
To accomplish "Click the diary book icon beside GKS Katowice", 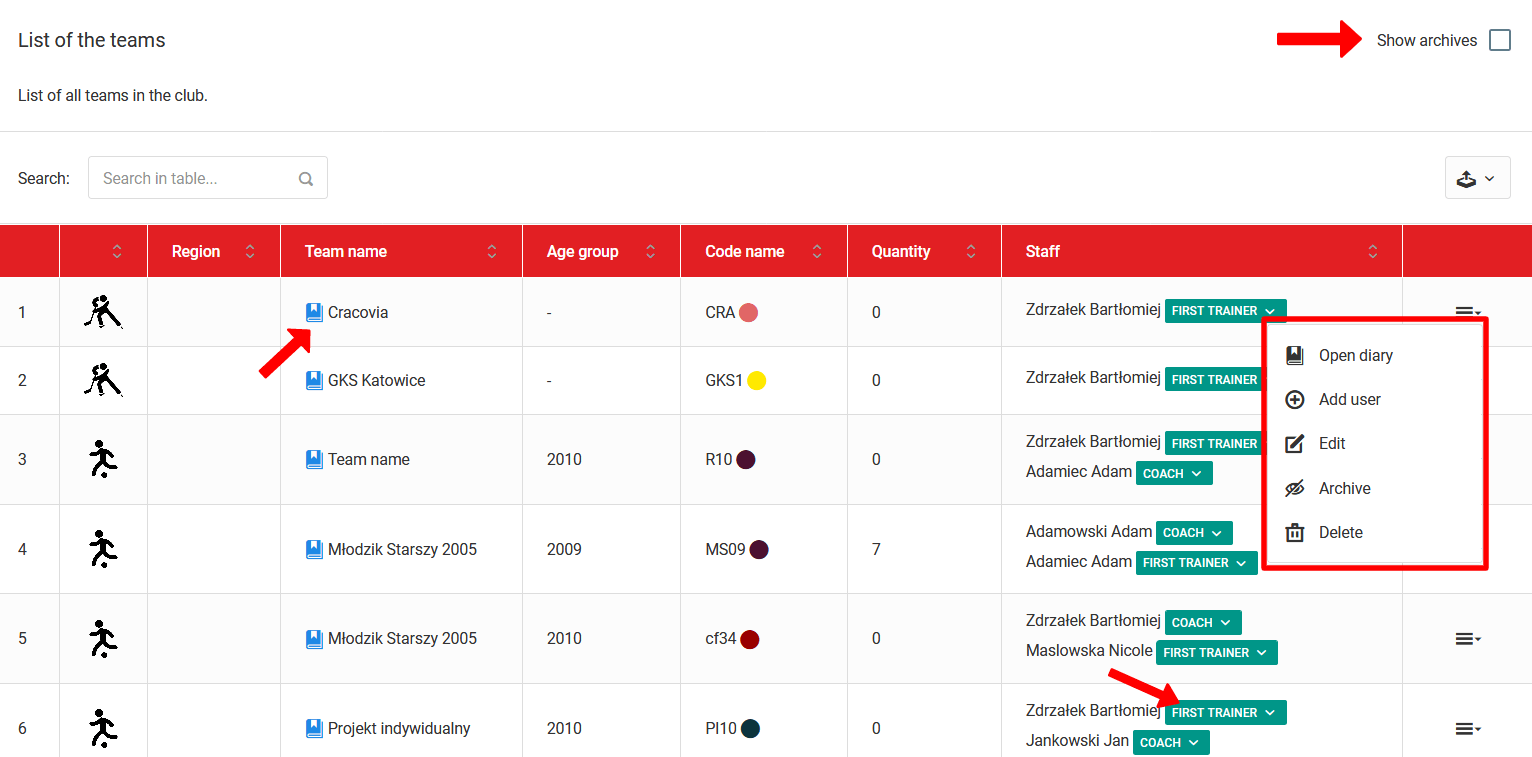I will click(314, 380).
